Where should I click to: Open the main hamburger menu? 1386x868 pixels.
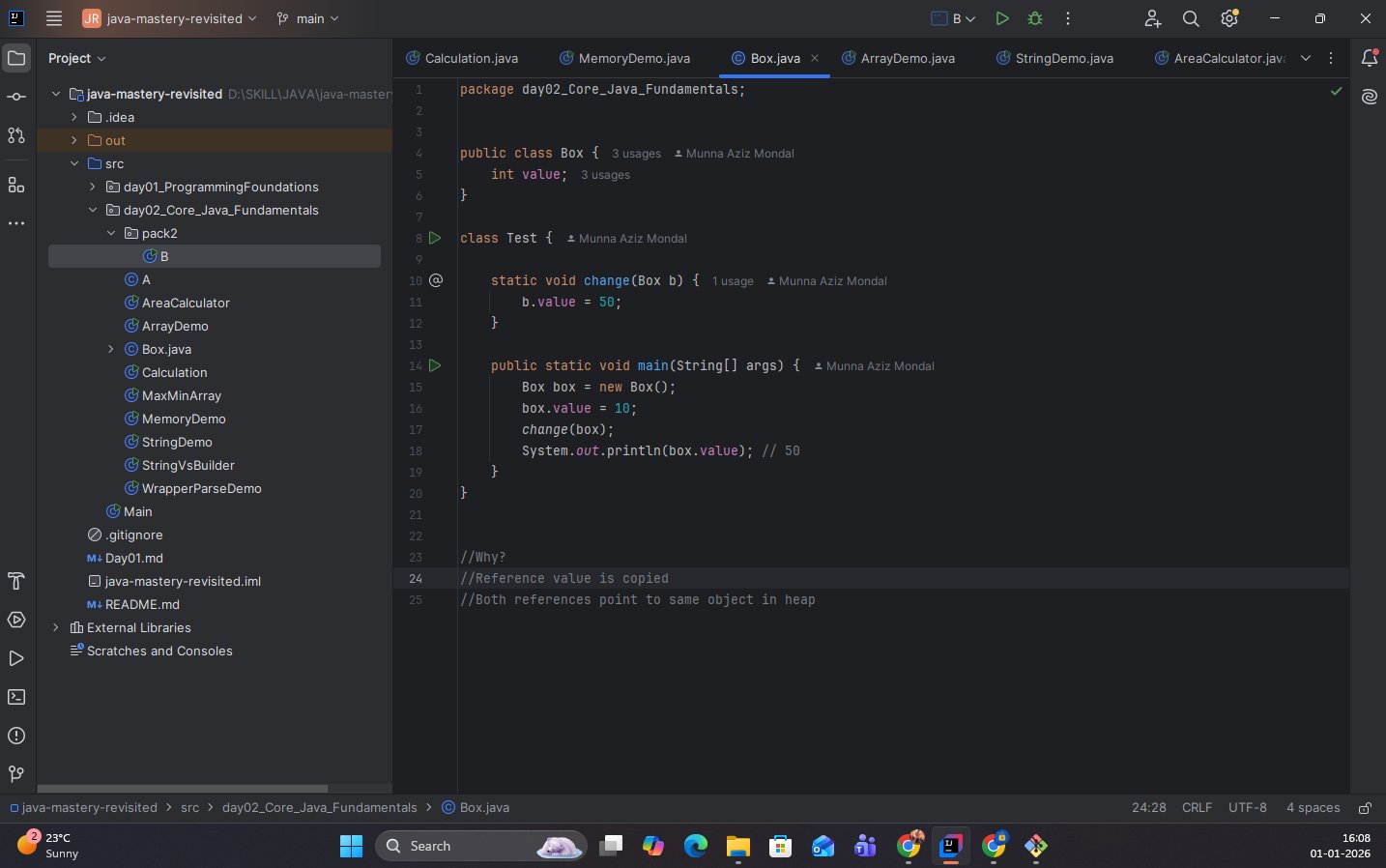pyautogui.click(x=54, y=18)
